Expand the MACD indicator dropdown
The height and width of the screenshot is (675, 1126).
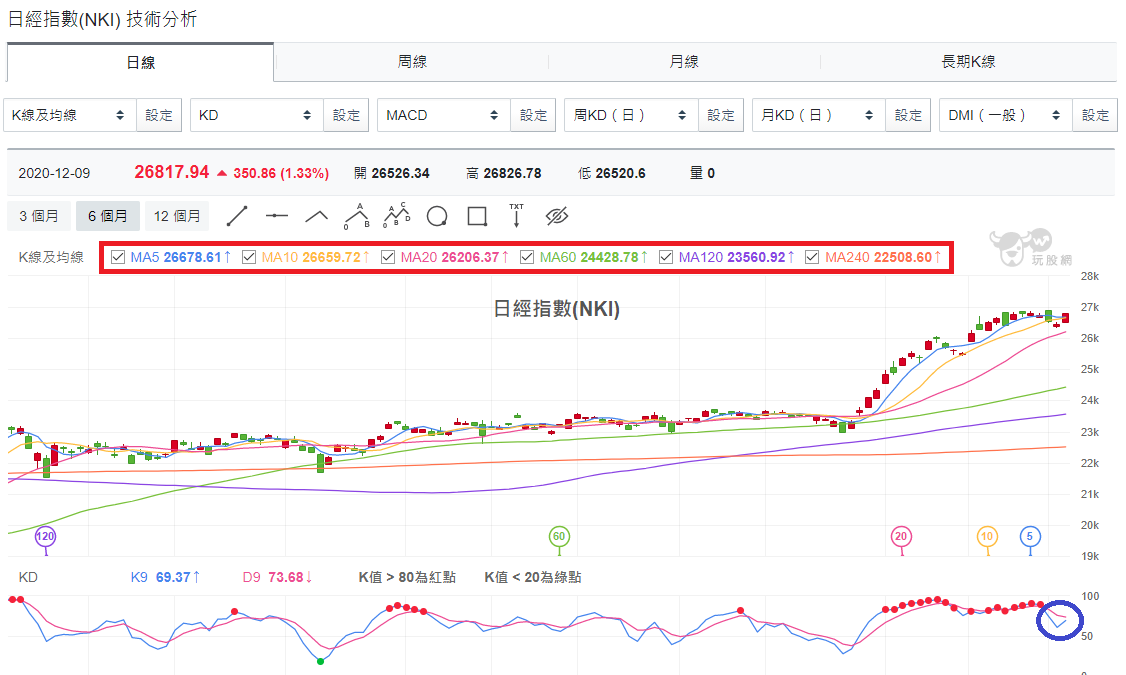(x=444, y=115)
